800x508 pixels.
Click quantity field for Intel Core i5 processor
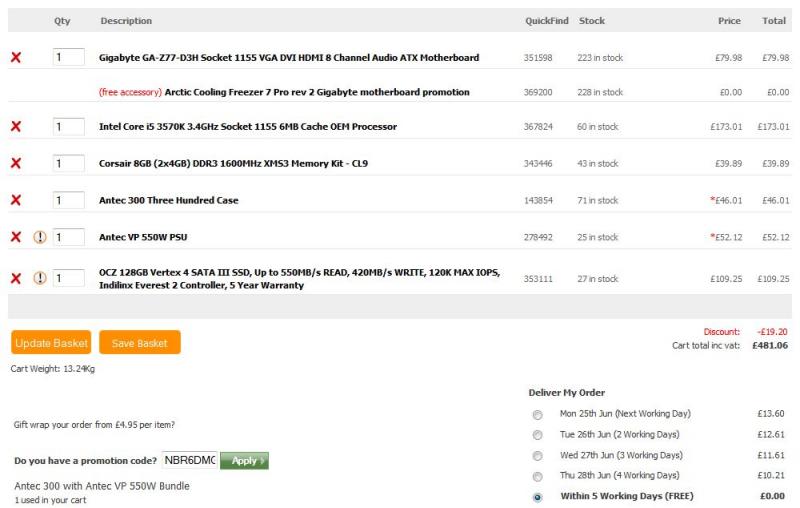(x=68, y=126)
